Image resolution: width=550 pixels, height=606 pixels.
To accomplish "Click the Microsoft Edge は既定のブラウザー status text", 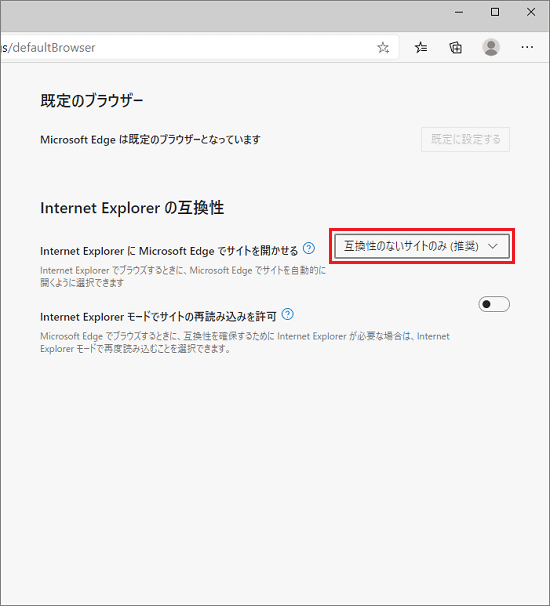I will coord(150,140).
